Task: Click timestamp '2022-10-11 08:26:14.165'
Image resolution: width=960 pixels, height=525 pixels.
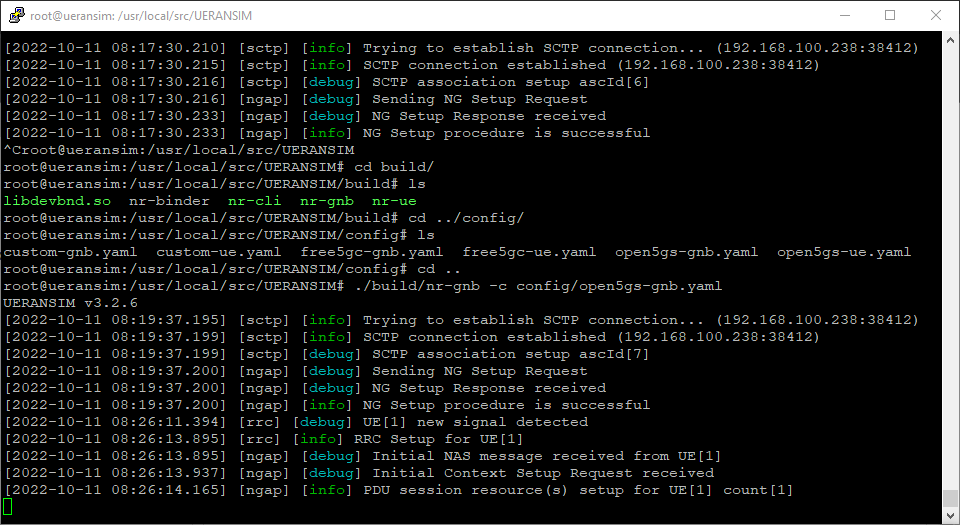Action: [x=115, y=490]
